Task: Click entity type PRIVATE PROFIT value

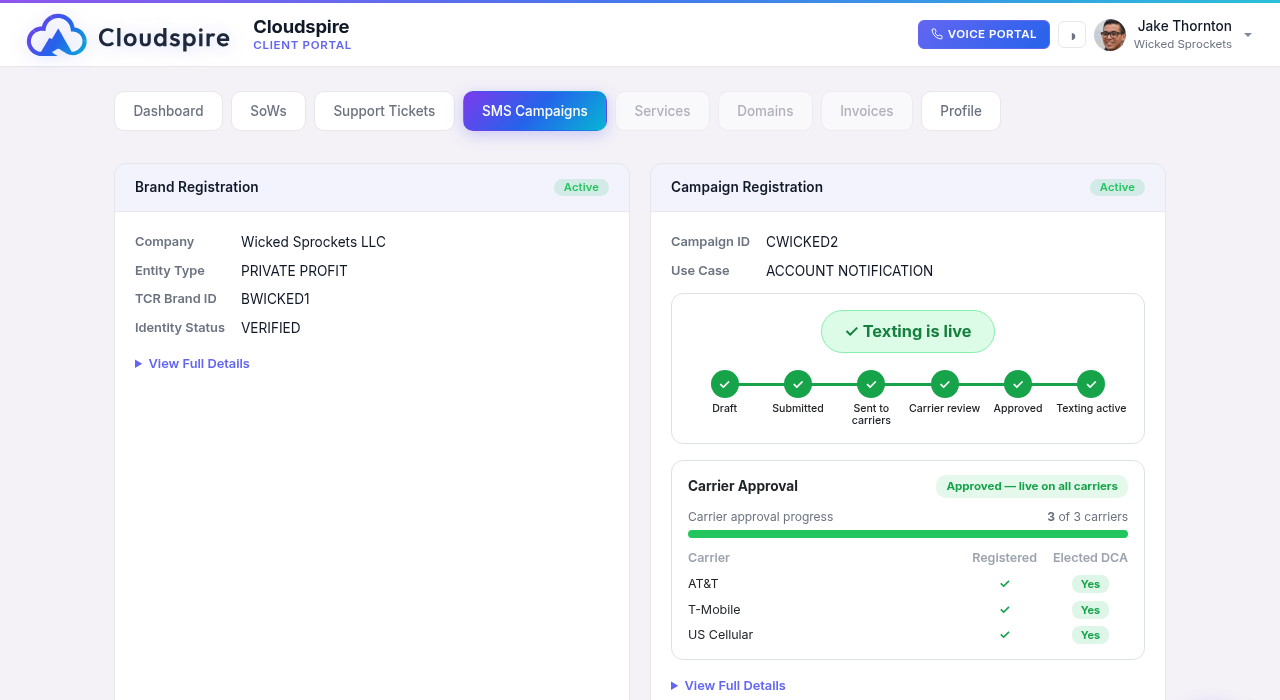Action: 294,271
